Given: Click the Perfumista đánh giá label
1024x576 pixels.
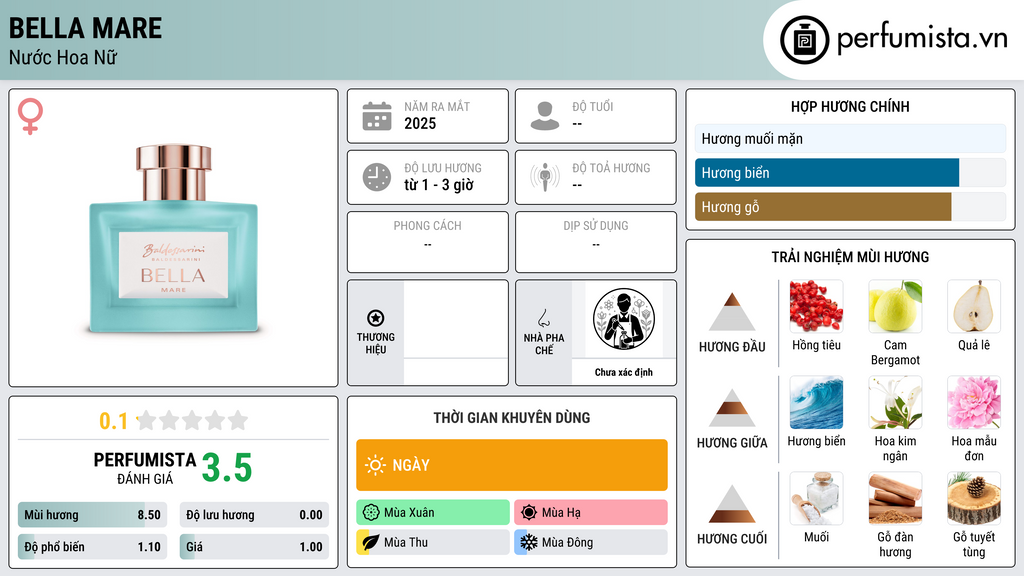Looking at the screenshot, I should 145,468.
